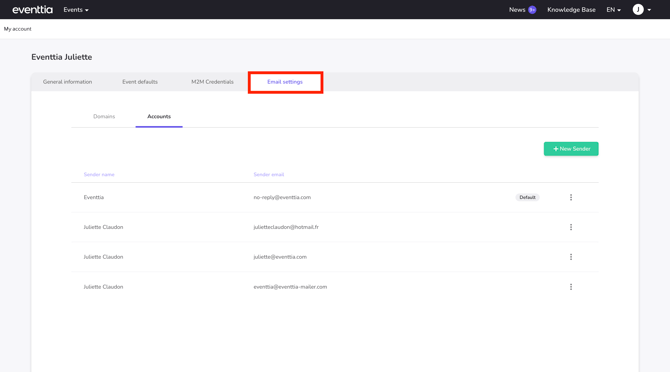Viewport: 670px width, 372px height.
Task: Click the J user avatar
Action: (x=638, y=9)
